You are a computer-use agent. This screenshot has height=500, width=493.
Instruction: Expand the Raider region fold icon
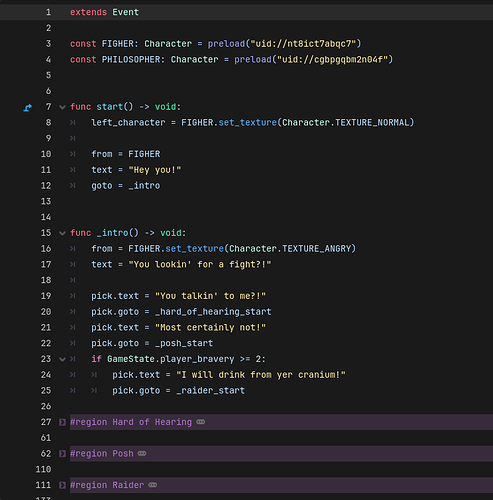pos(62,485)
